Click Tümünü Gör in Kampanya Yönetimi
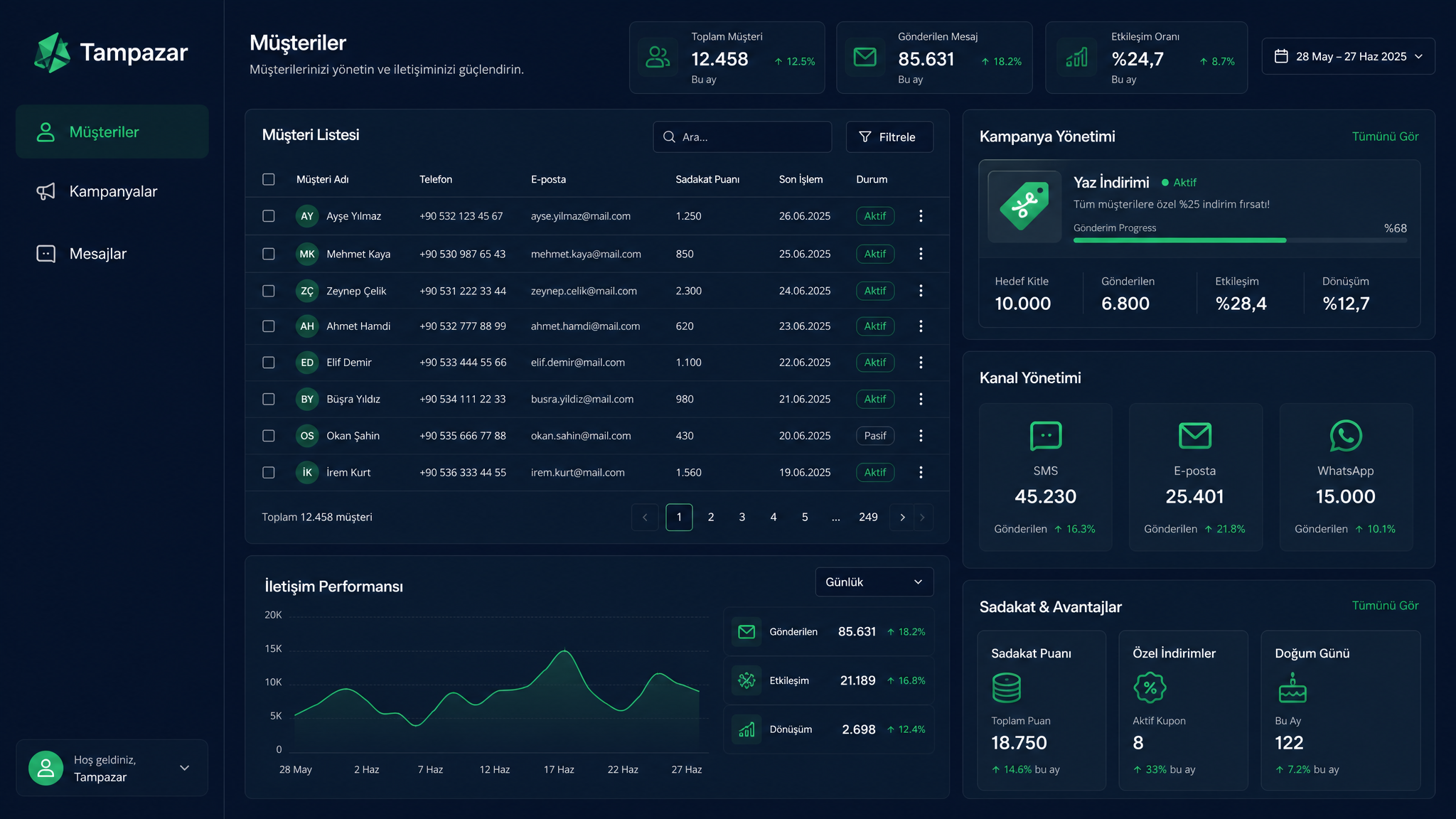Screen dimensions: 1456x819 [1385, 136]
